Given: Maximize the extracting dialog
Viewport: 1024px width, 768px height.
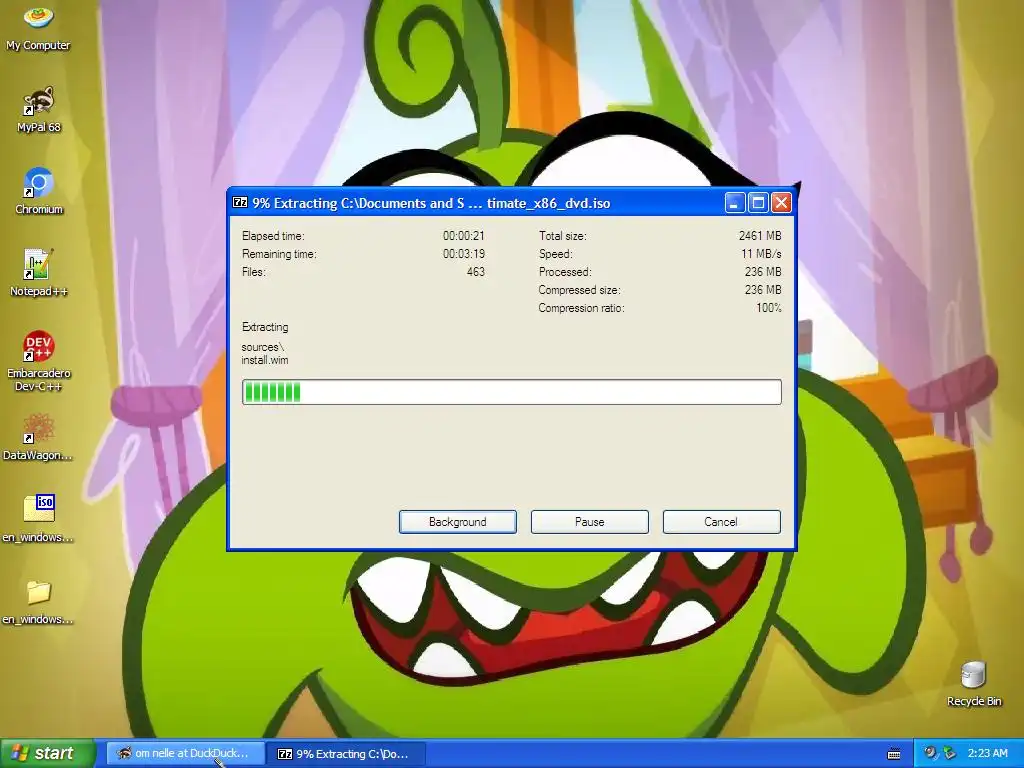Looking at the screenshot, I should 758,203.
